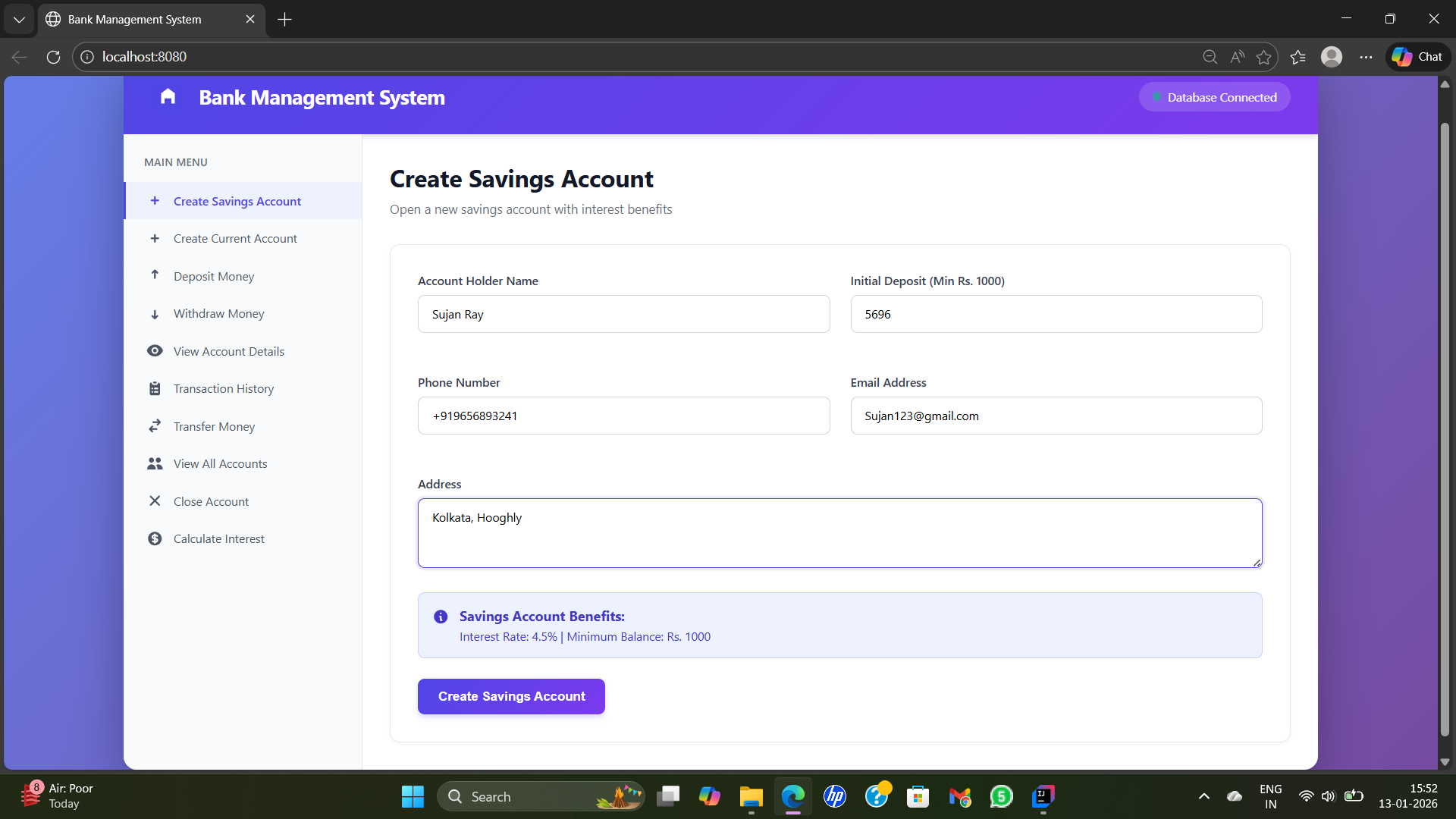
Task: Focus the Email Address input field
Action: 1056,416
